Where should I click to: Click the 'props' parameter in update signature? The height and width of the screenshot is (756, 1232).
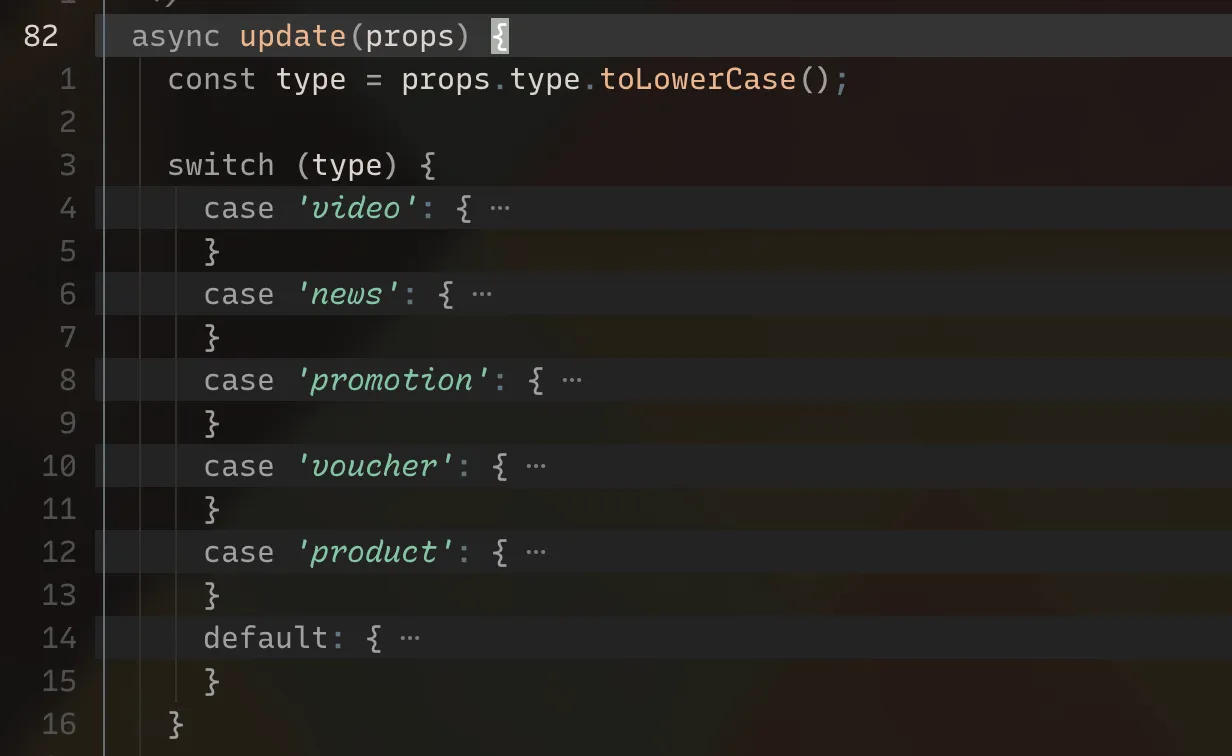[410, 38]
